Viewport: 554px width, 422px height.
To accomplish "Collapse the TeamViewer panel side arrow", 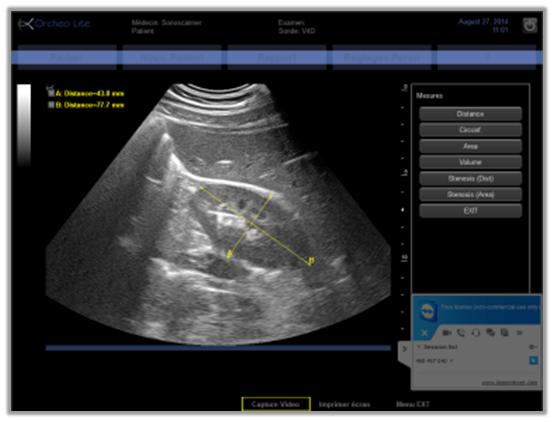I will (404, 349).
